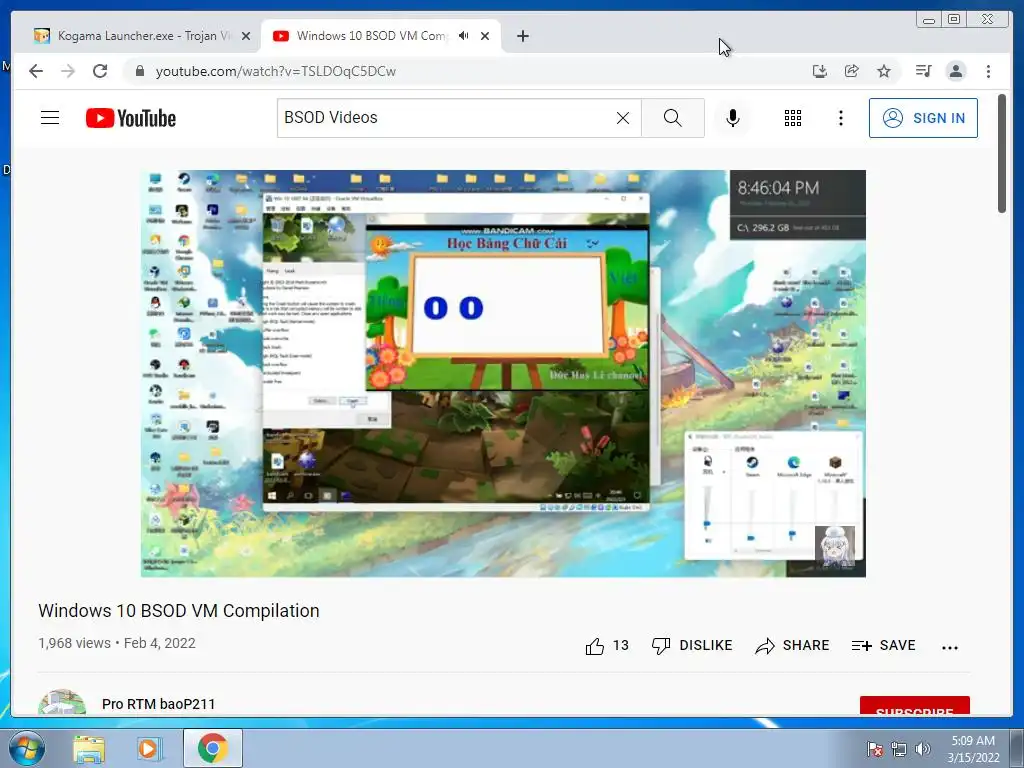The width and height of the screenshot is (1024, 768).
Task: Click the search magnifier button
Action: [673, 118]
